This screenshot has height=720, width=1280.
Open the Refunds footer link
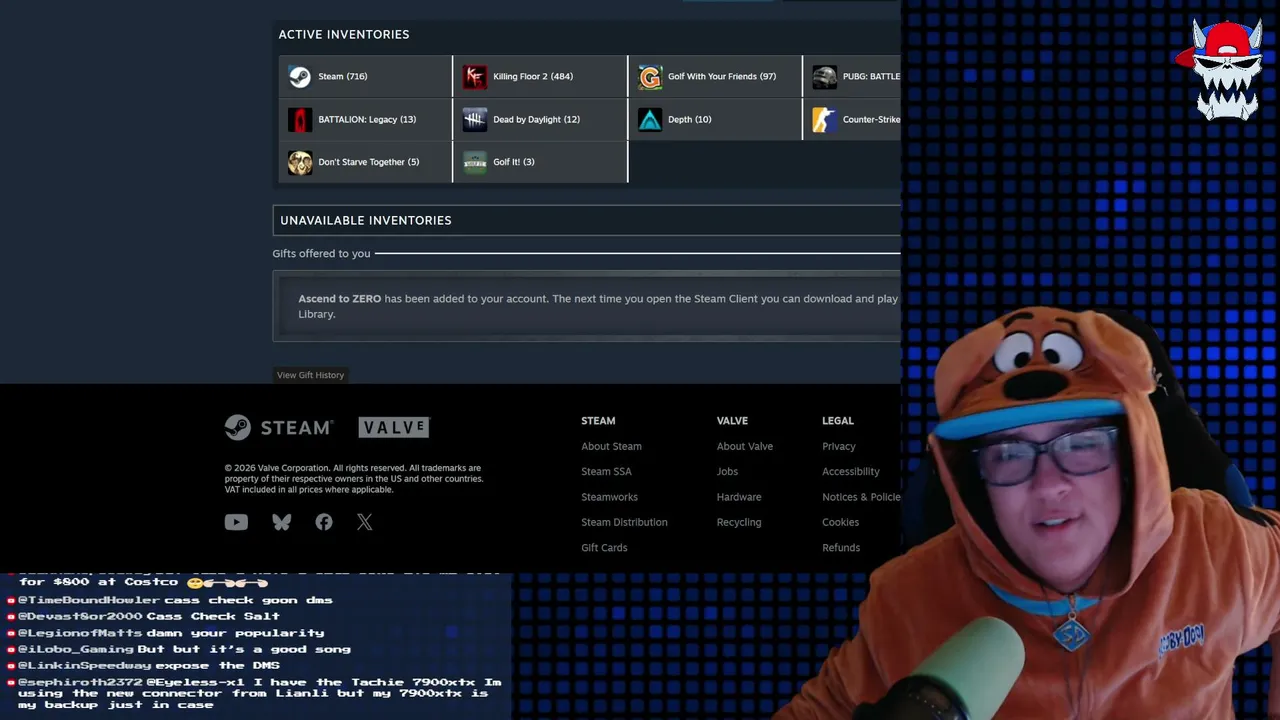click(841, 548)
